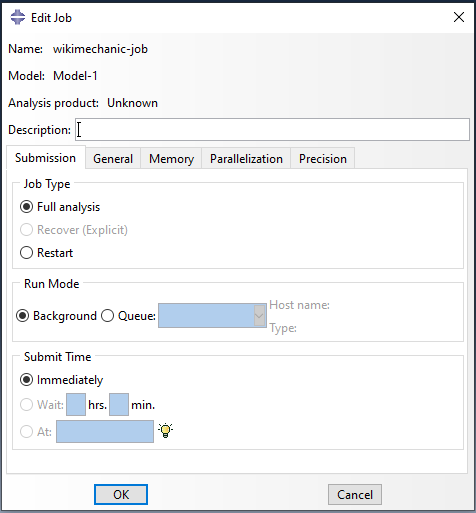Open the Precision tab
The image size is (476, 513).
pyautogui.click(x=323, y=158)
